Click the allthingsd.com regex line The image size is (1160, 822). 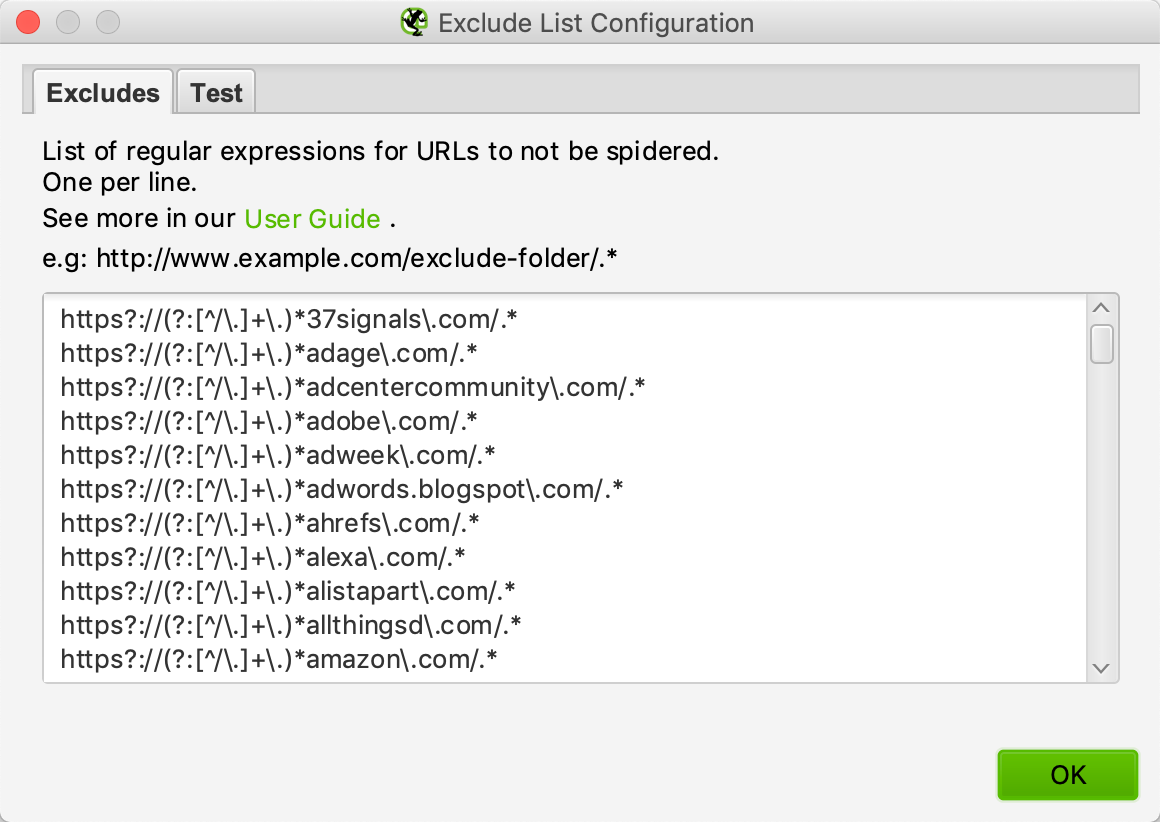tap(291, 626)
